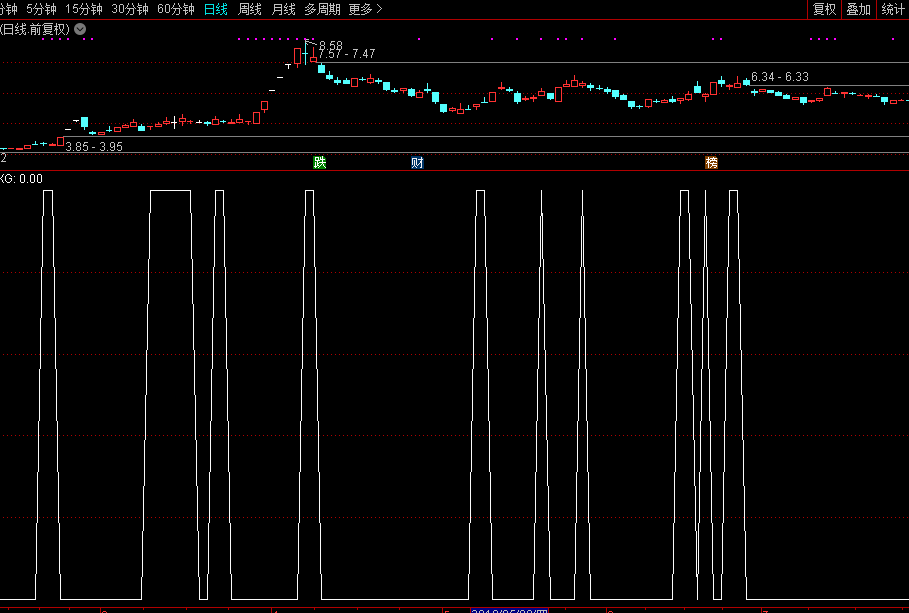
Task: Click the orange 榜 ranking marker icon
Action: (x=711, y=162)
